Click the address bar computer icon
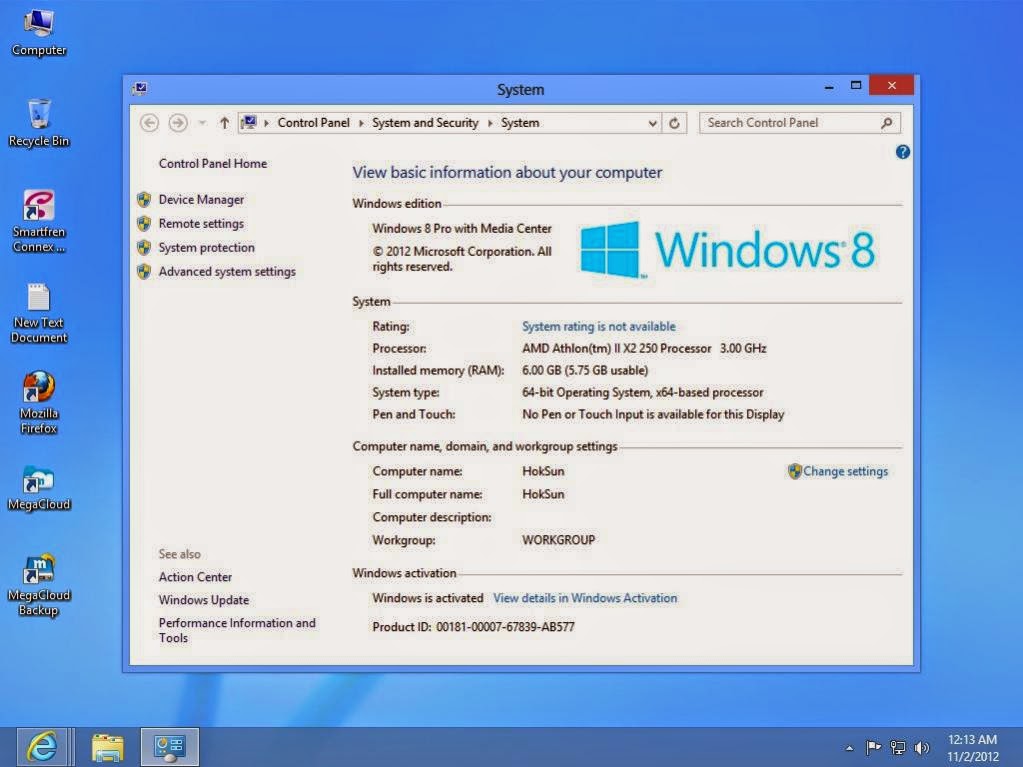Image resolution: width=1023 pixels, height=767 pixels. [x=249, y=123]
